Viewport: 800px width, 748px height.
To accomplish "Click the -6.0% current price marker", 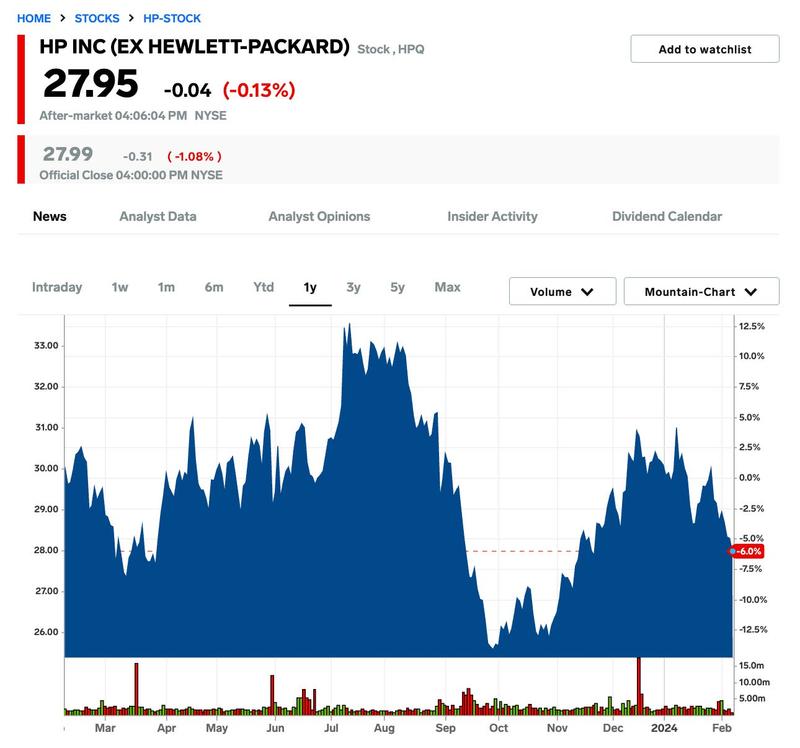I will pos(746,551).
